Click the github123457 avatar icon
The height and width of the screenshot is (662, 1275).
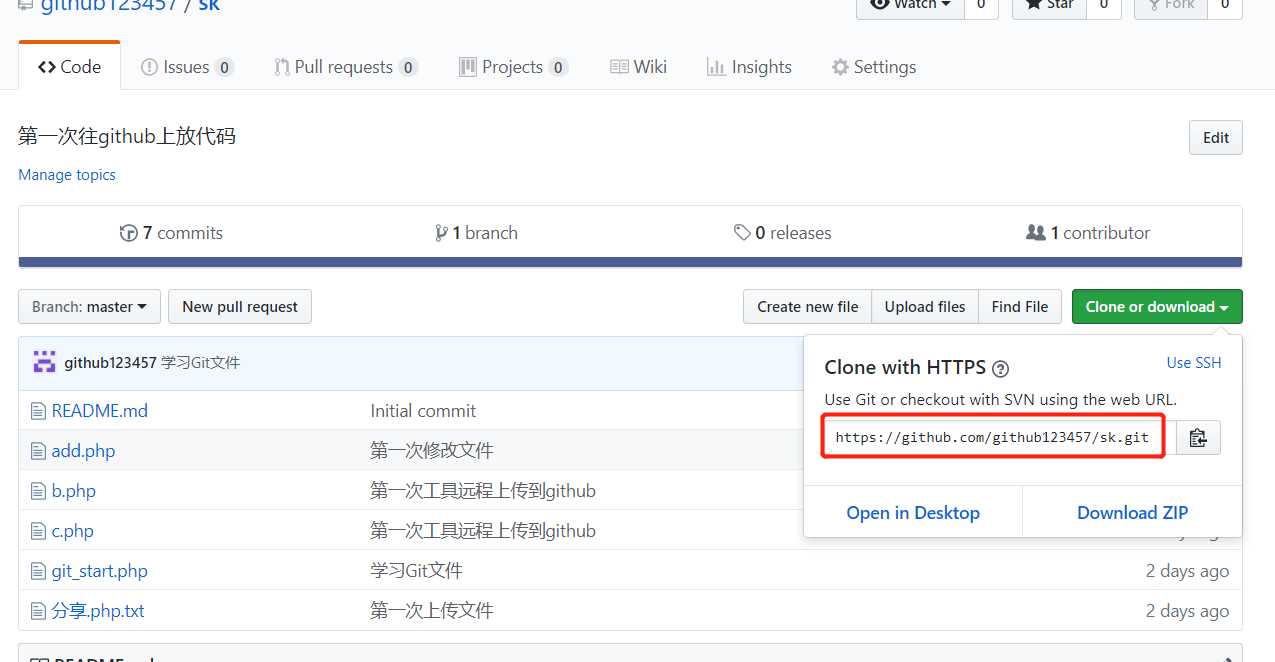[x=44, y=363]
